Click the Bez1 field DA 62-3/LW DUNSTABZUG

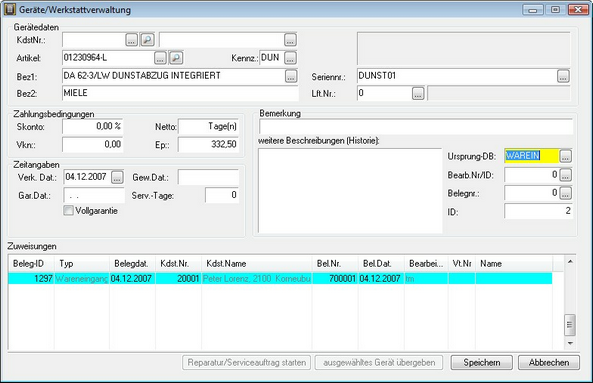(173, 76)
